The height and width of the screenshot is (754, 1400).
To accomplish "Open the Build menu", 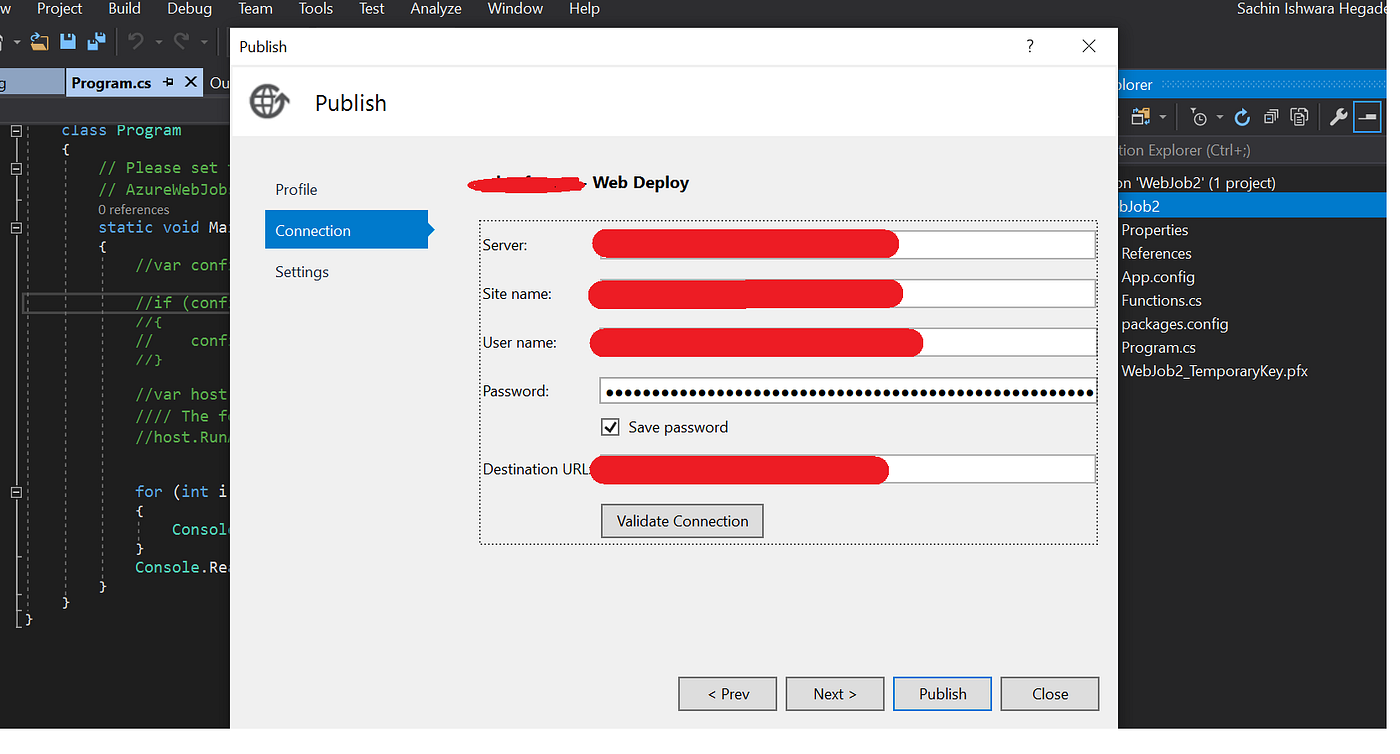I will tap(124, 9).
